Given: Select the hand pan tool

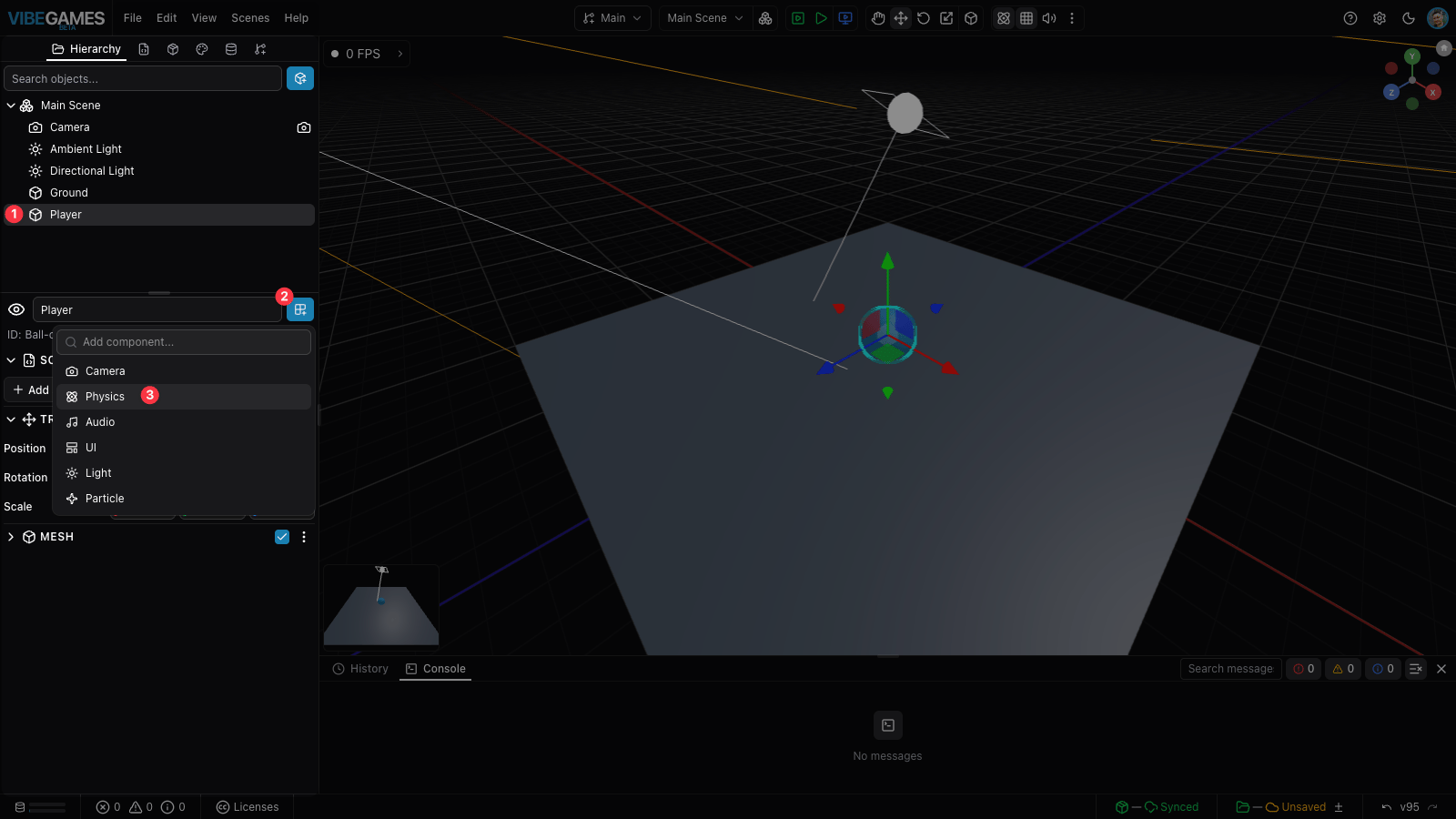Looking at the screenshot, I should coord(878,18).
